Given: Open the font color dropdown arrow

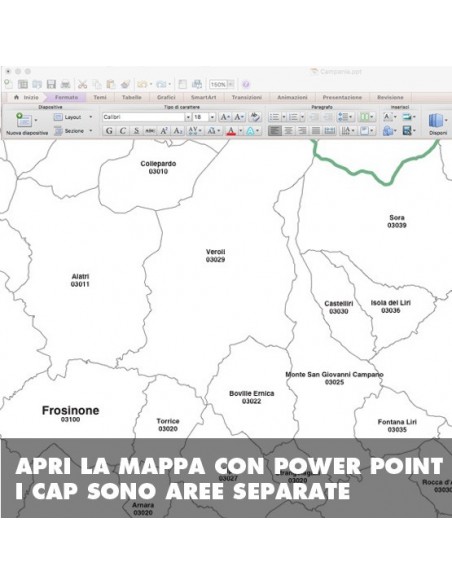Looking at the screenshot, I should pos(241,131).
